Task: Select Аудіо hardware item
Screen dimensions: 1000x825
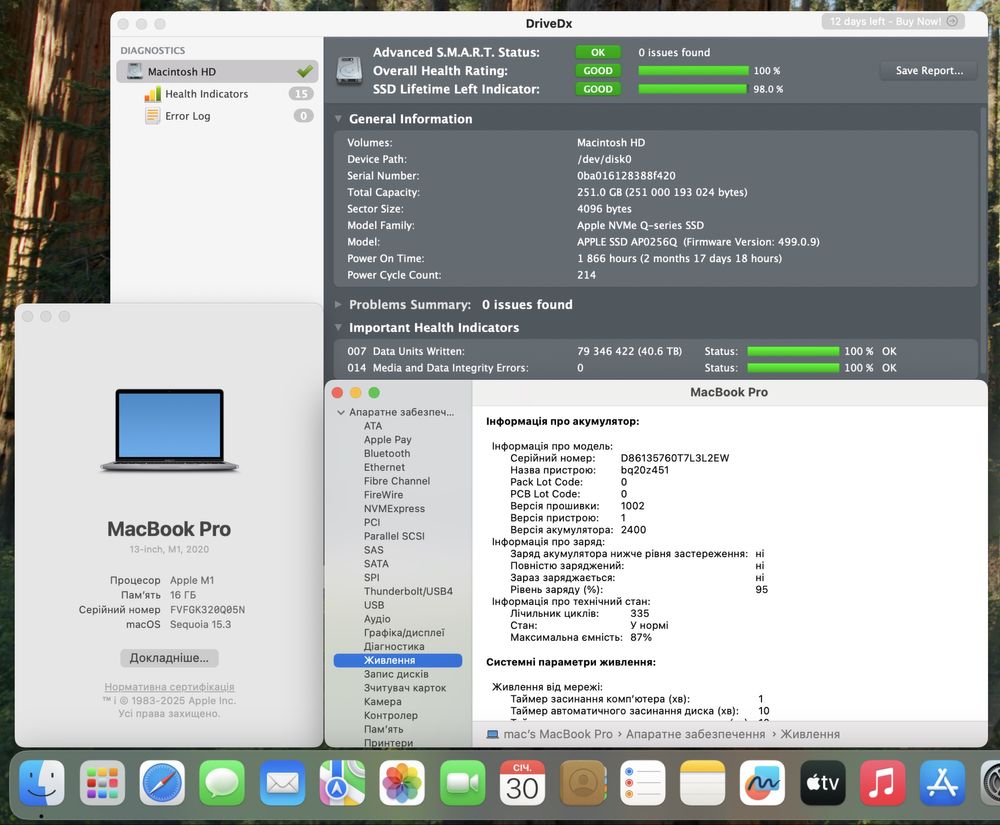Action: [x=378, y=619]
